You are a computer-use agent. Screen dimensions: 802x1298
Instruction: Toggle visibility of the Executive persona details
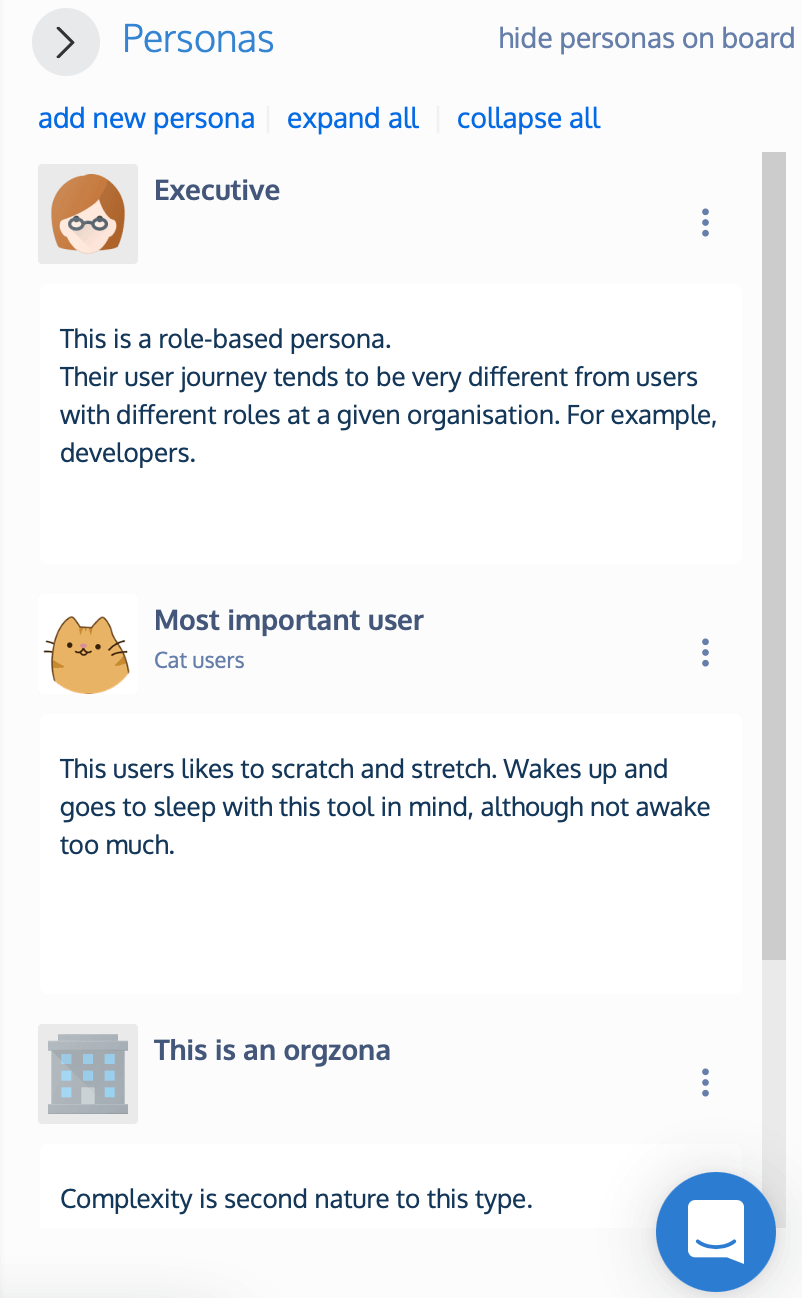(217, 190)
